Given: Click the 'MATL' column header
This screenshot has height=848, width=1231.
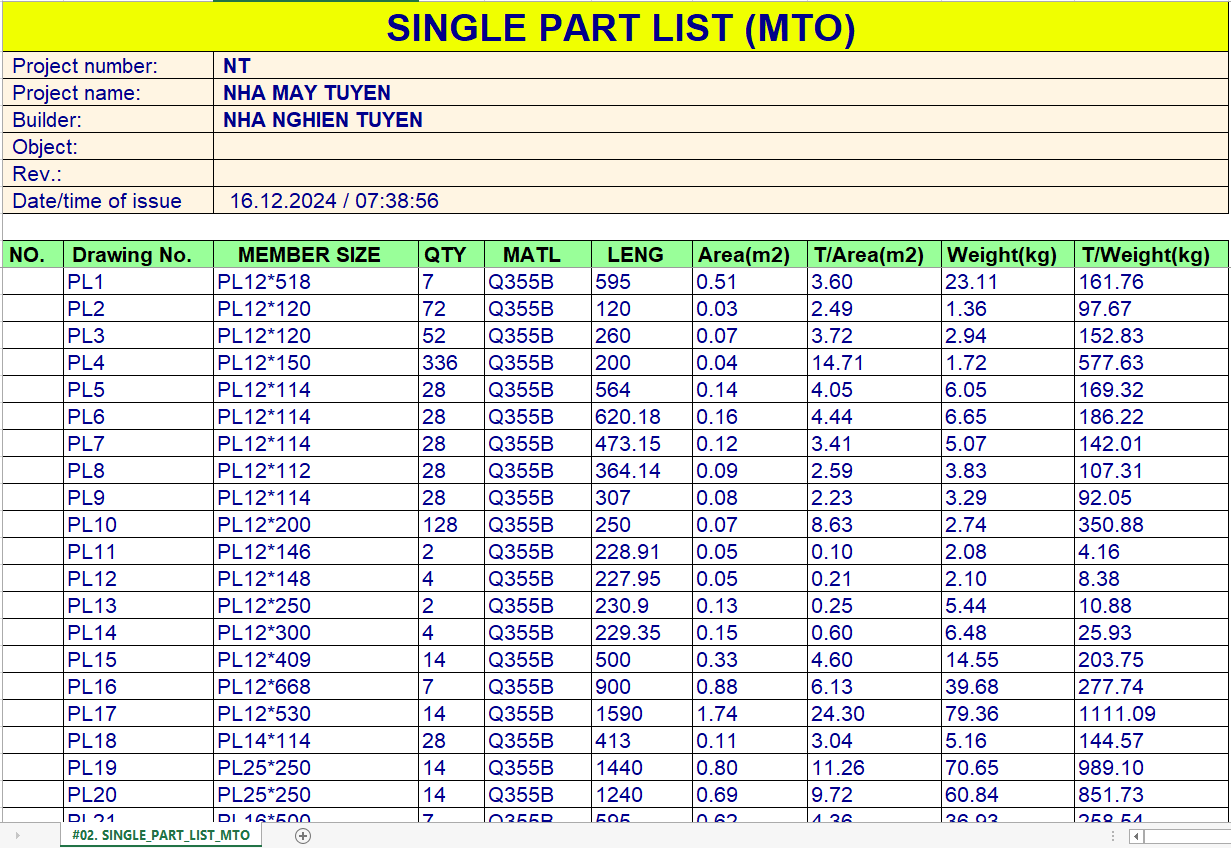Looking at the screenshot, I should (x=538, y=255).
